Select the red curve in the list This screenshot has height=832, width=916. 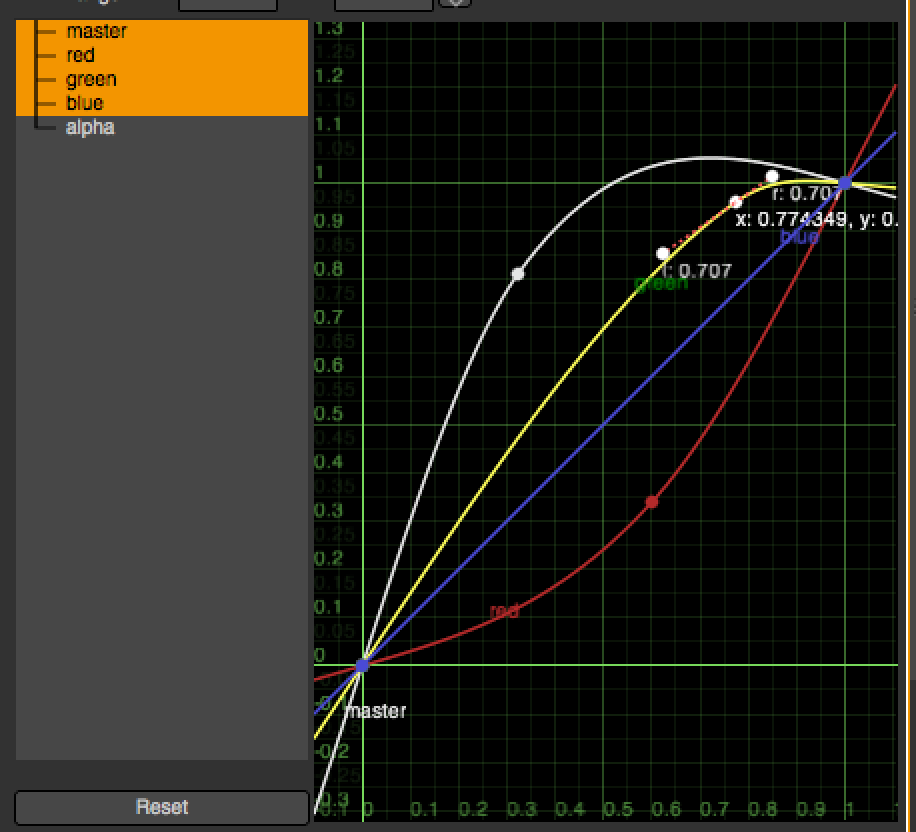tap(80, 55)
